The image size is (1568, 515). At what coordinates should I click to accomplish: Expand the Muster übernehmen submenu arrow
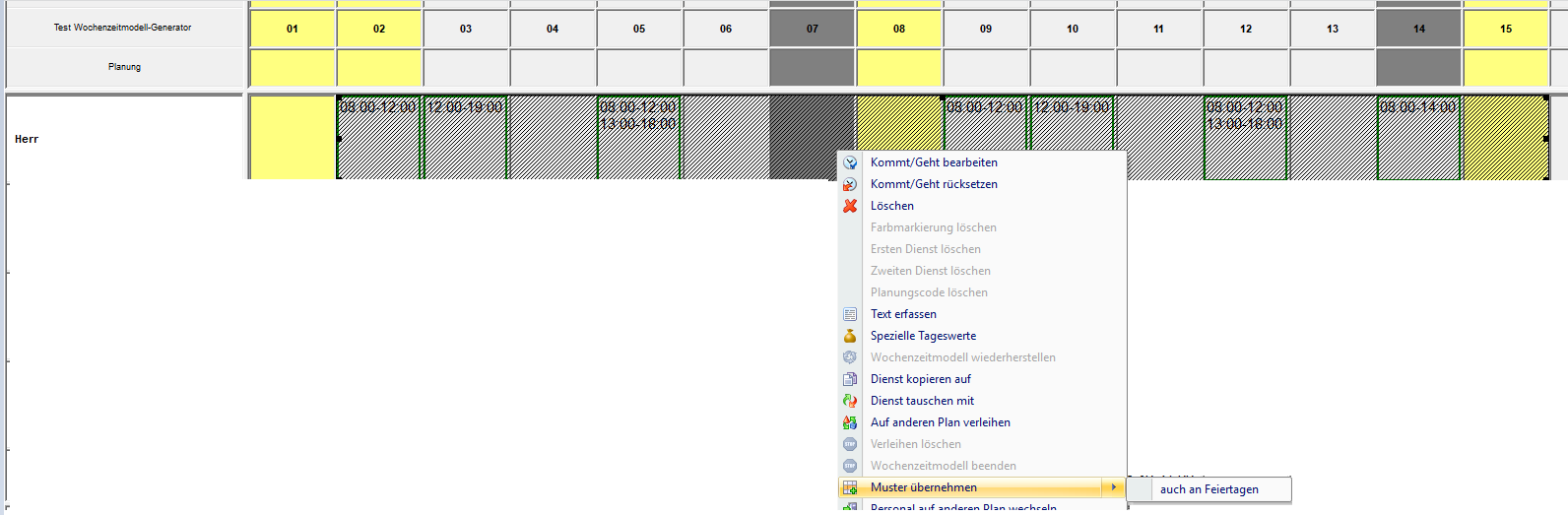[1113, 487]
